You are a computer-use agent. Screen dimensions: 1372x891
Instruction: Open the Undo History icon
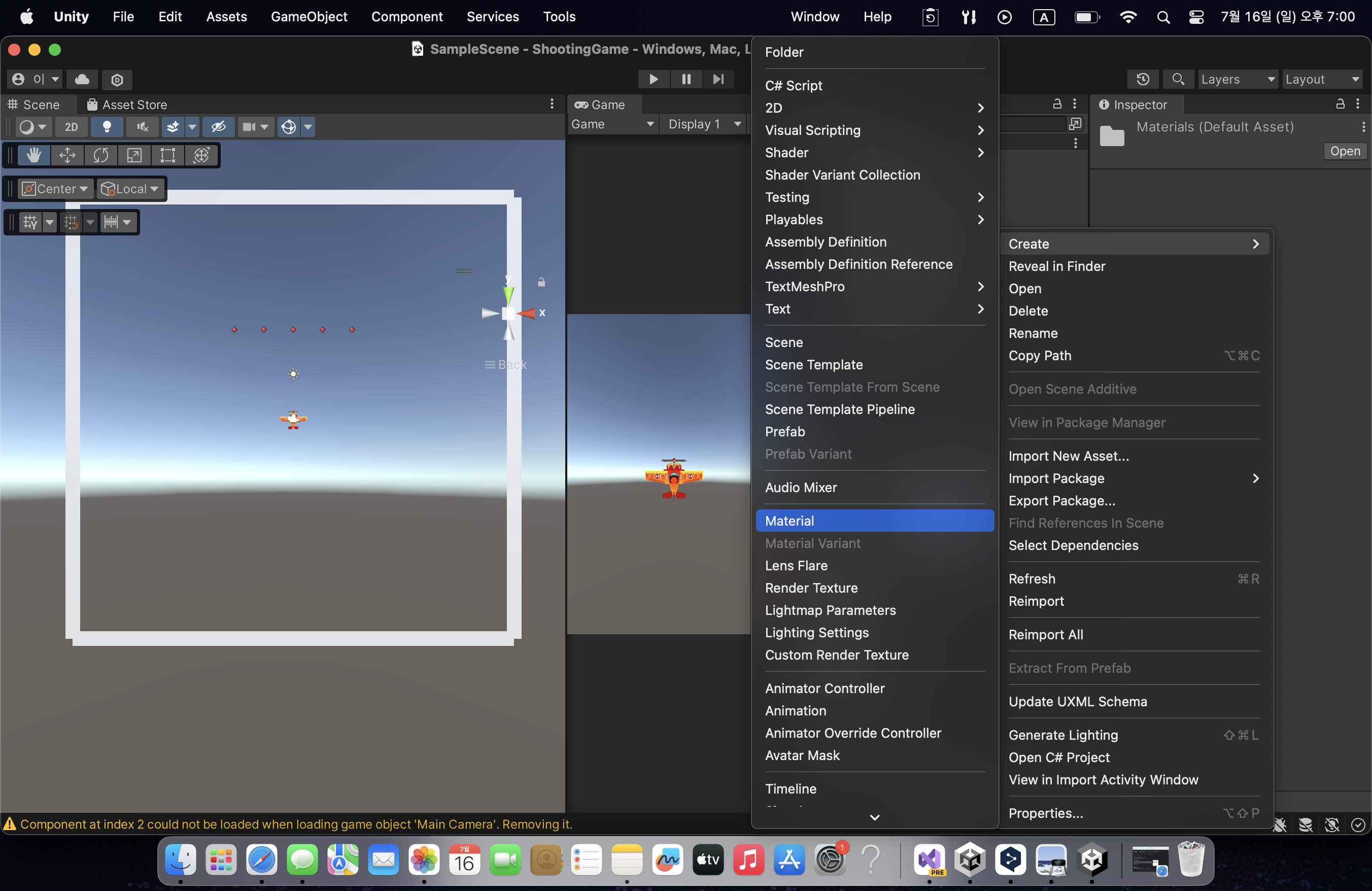point(1143,80)
